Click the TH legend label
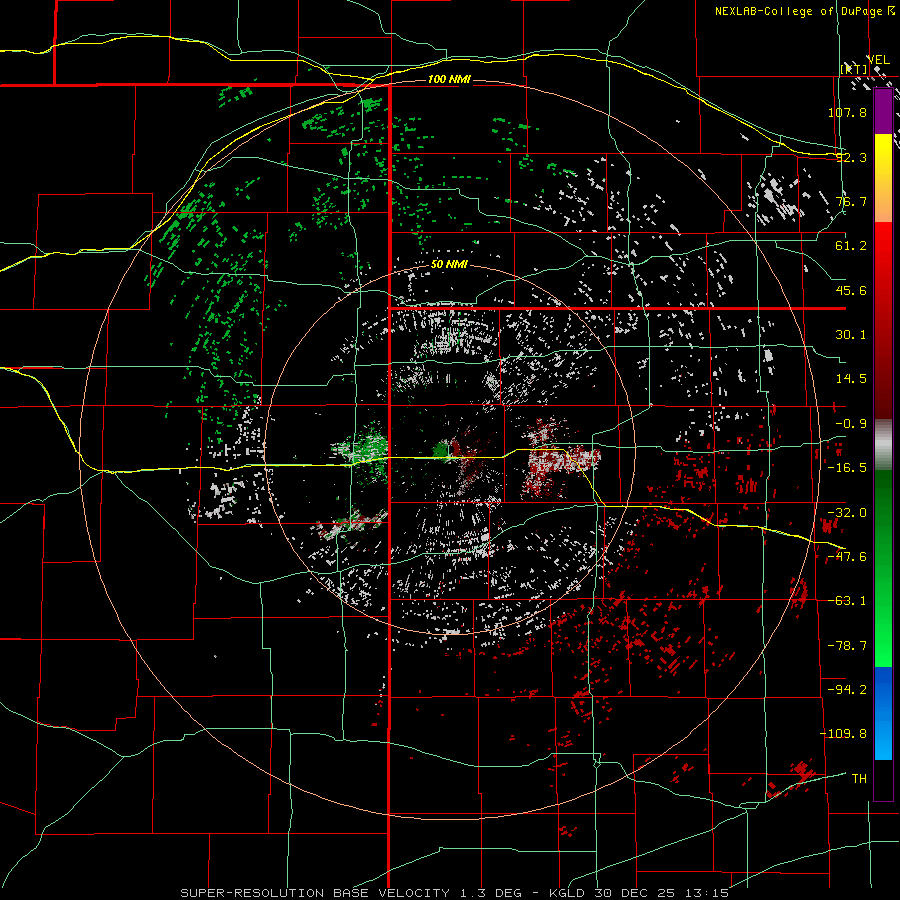900x900 pixels. click(x=859, y=779)
